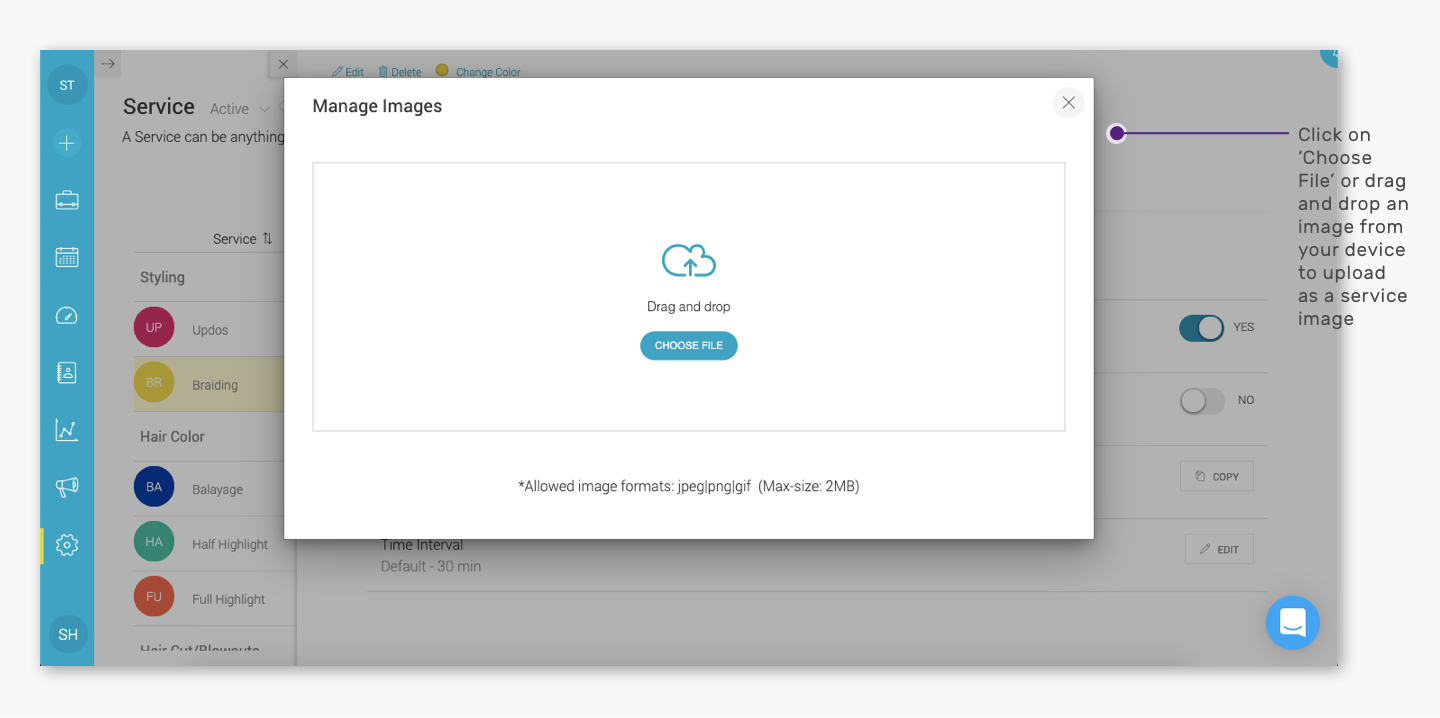Click the Styling category heading
The width and height of the screenshot is (1440, 718).
coord(162,278)
